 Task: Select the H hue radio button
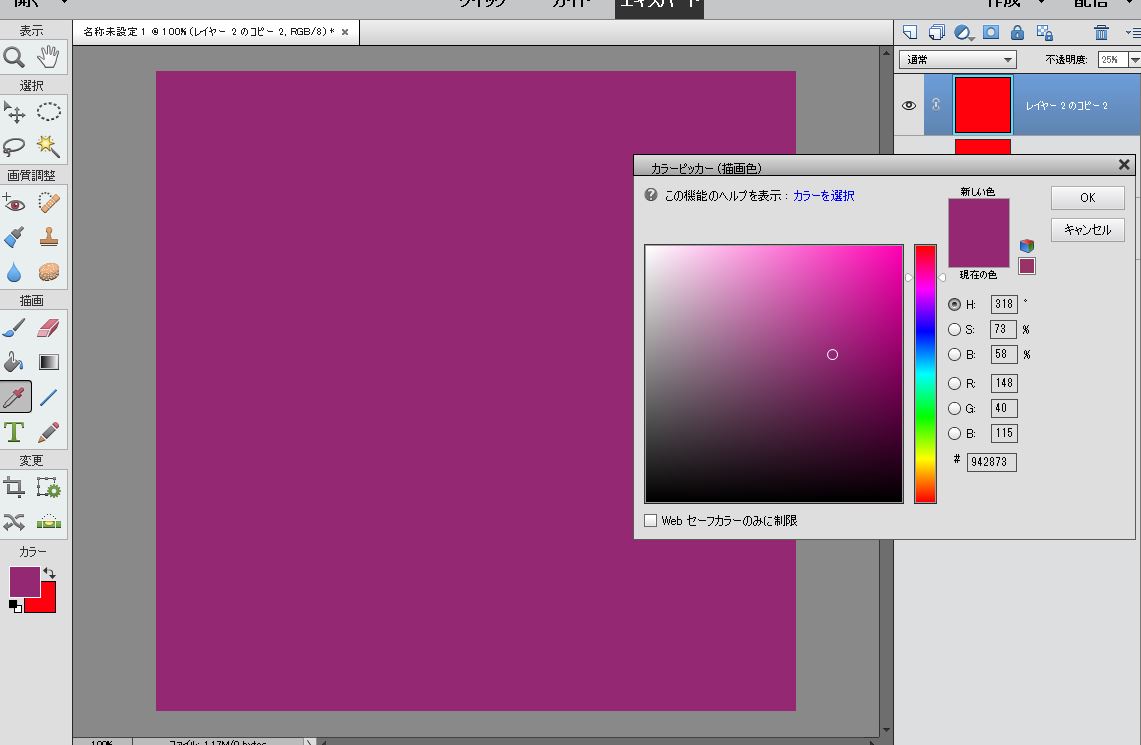click(954, 304)
